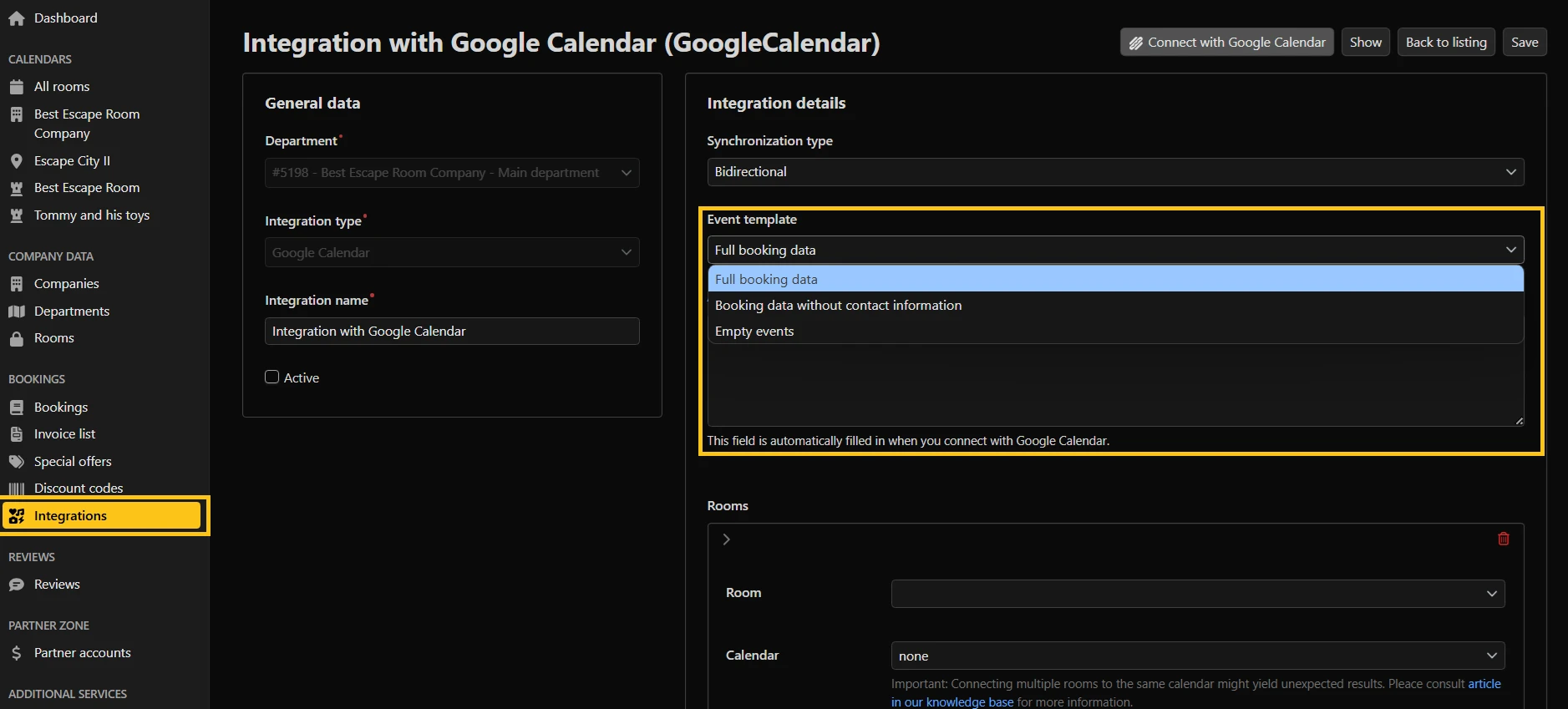Open the Calendar dropdown set to none
The width and height of the screenshot is (1568, 709).
tap(1197, 656)
